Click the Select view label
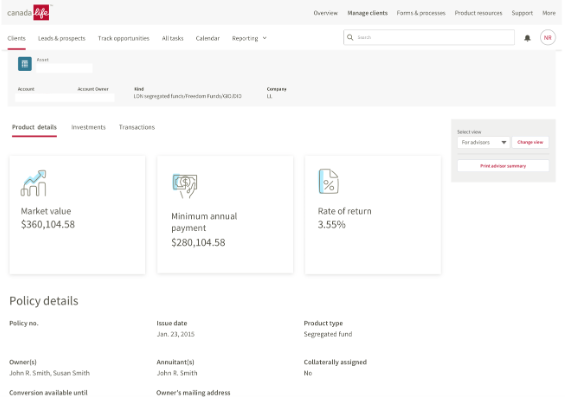 click(469, 132)
